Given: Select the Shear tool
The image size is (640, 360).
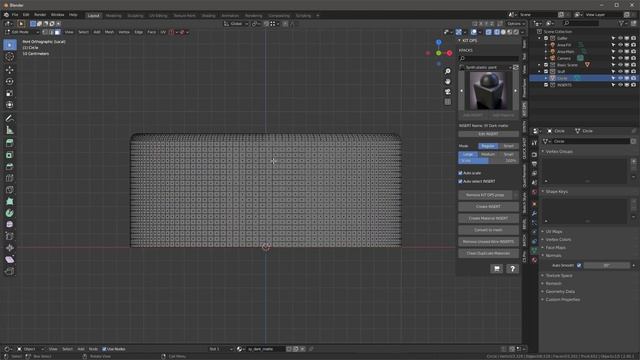Looking at the screenshot, I should (x=9, y=260).
